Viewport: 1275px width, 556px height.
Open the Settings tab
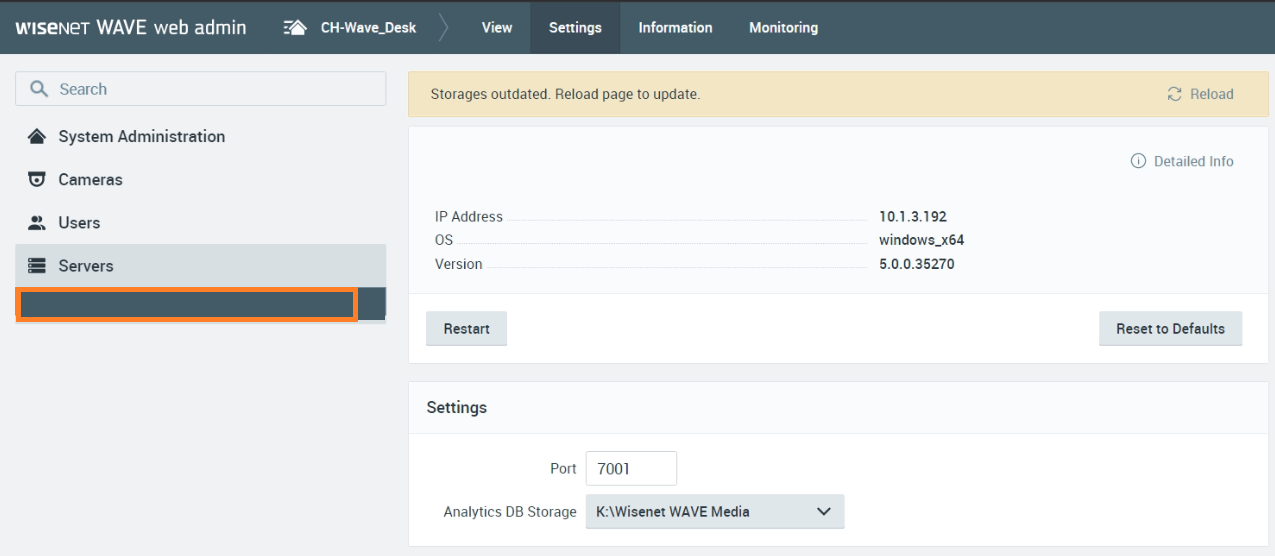point(575,28)
